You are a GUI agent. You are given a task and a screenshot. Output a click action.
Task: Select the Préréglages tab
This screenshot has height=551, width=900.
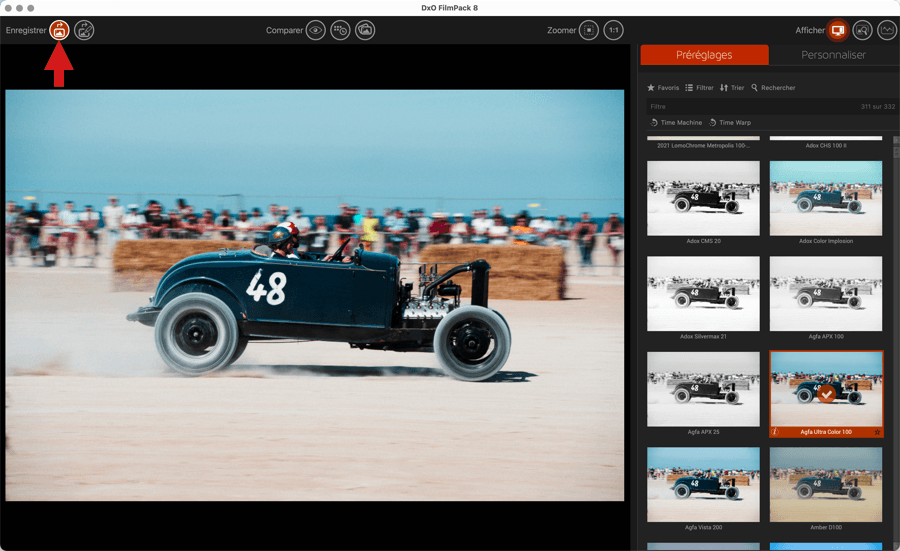(x=704, y=55)
